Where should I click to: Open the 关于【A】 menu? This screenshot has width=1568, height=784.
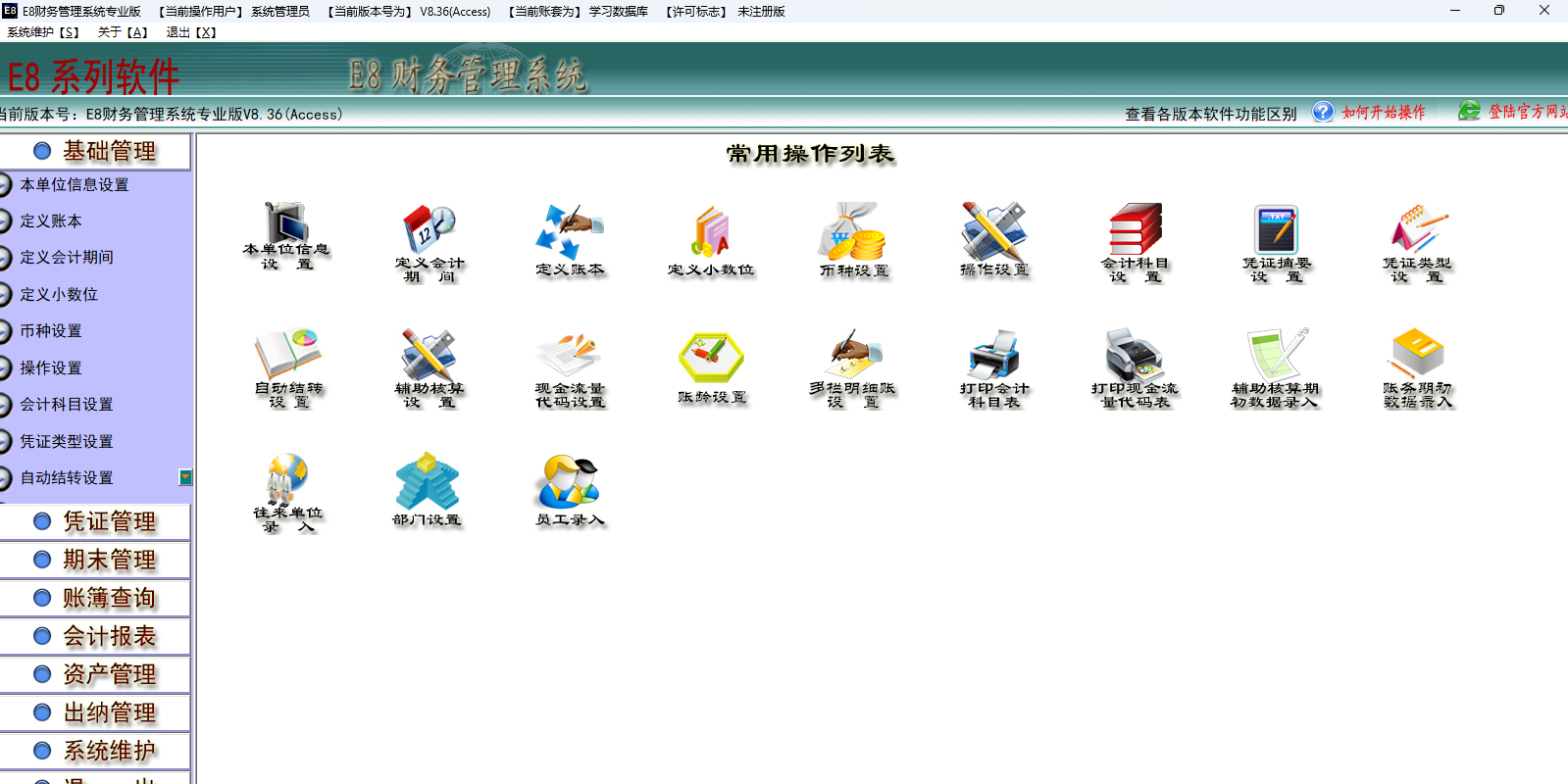123,32
